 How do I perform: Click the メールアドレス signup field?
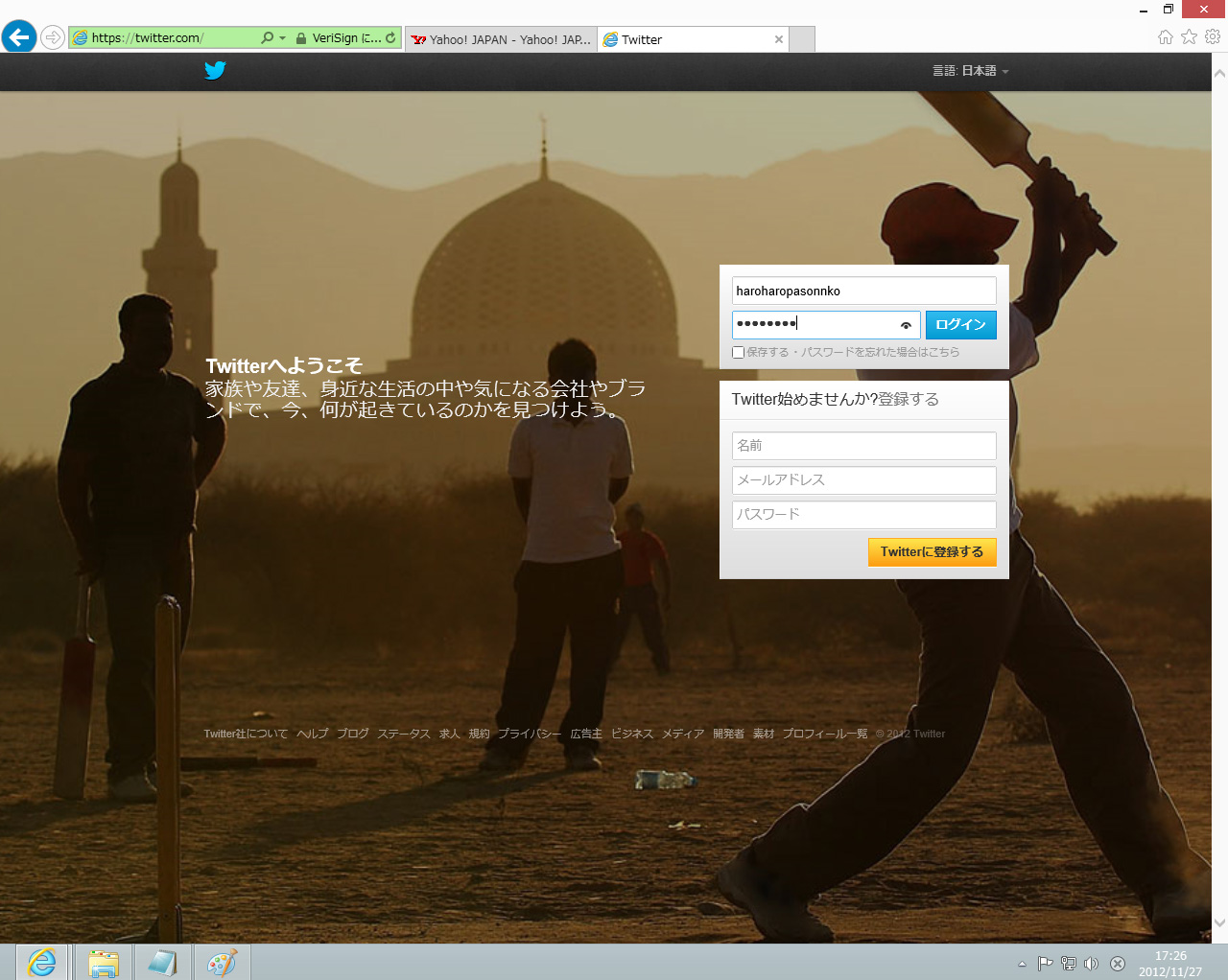[x=863, y=480]
